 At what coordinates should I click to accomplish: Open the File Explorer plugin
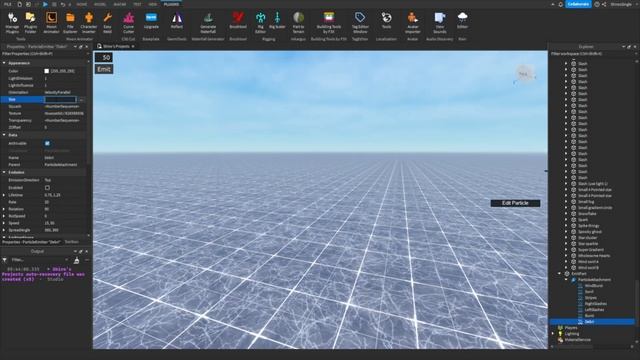pos(70,23)
